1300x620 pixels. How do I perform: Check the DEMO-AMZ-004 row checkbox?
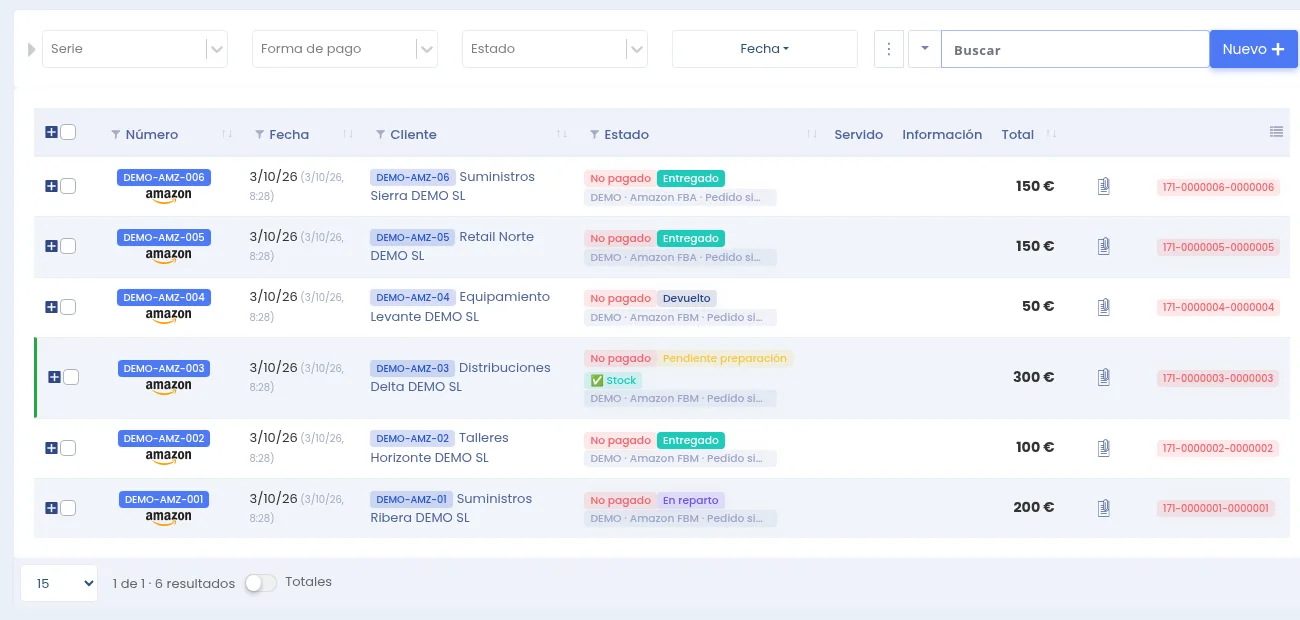pos(68,307)
